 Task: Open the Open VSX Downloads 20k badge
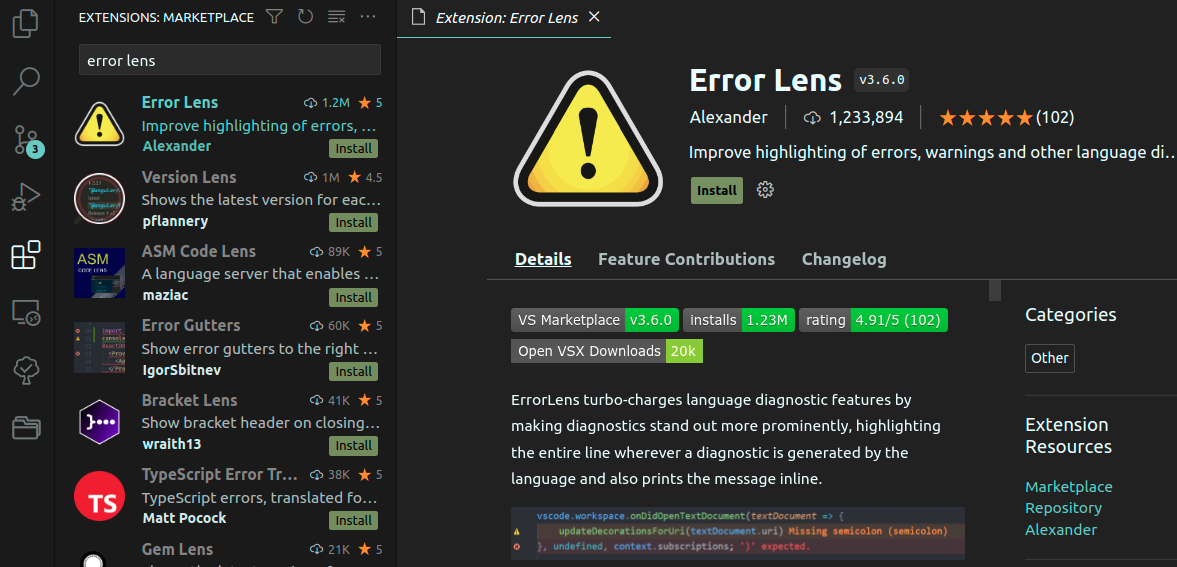607,351
